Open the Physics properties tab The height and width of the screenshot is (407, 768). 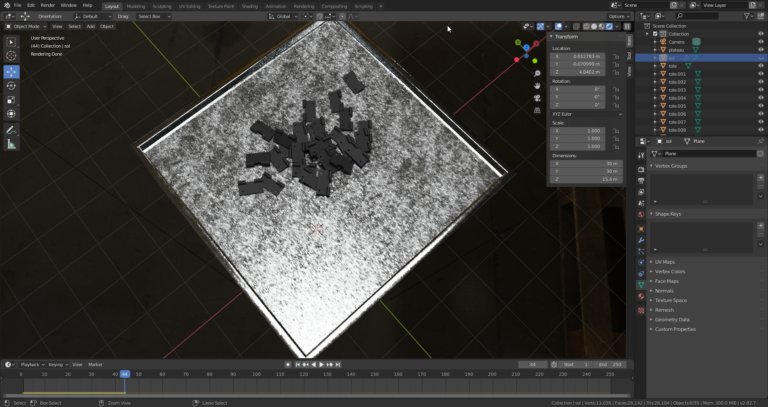(x=641, y=263)
